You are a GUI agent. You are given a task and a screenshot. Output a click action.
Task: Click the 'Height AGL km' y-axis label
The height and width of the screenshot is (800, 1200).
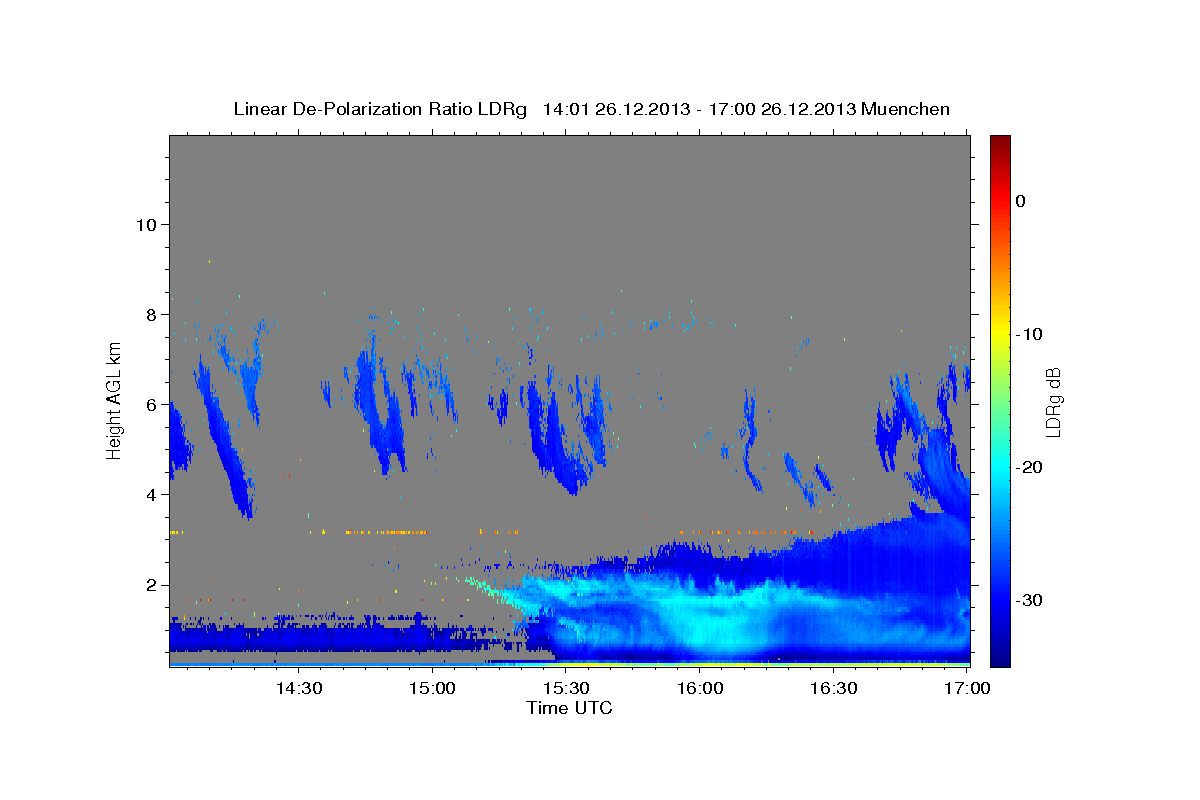pos(114,401)
